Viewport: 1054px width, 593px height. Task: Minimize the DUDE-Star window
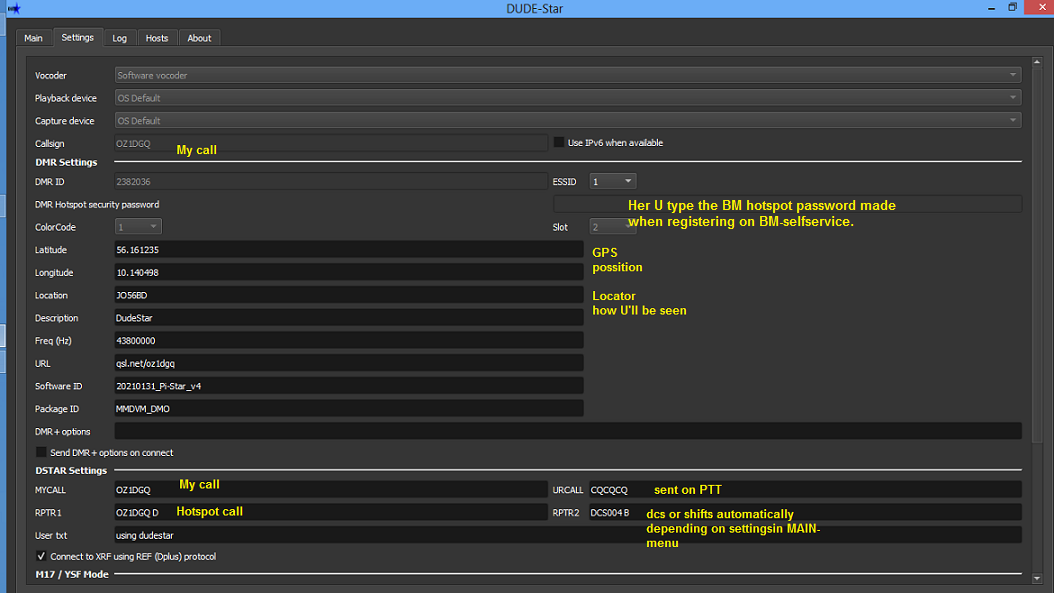pos(991,8)
